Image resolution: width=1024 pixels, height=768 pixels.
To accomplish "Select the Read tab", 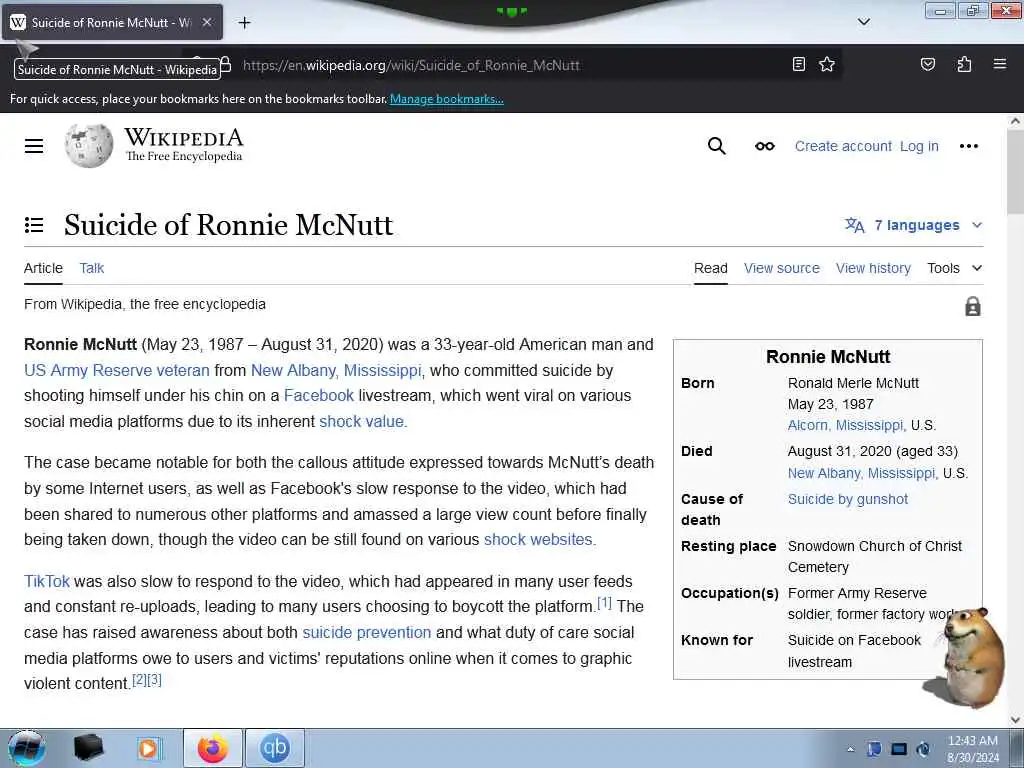I will 711,268.
